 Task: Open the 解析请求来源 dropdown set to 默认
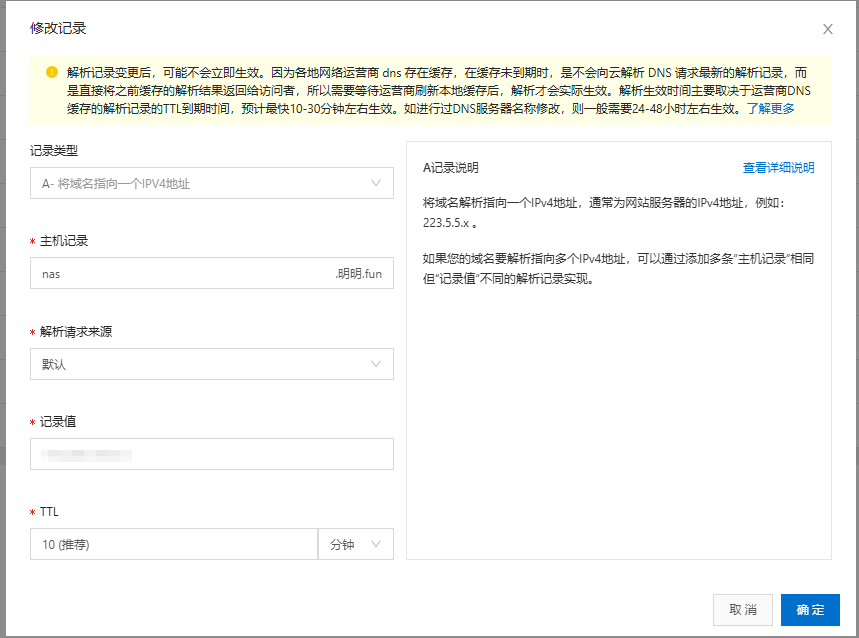pyautogui.click(x=212, y=364)
